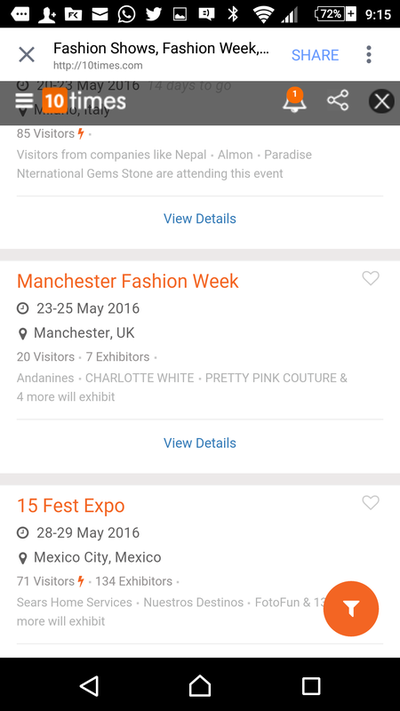The height and width of the screenshot is (711, 400).
Task: Tap the notification bell icon
Action: 294,100
